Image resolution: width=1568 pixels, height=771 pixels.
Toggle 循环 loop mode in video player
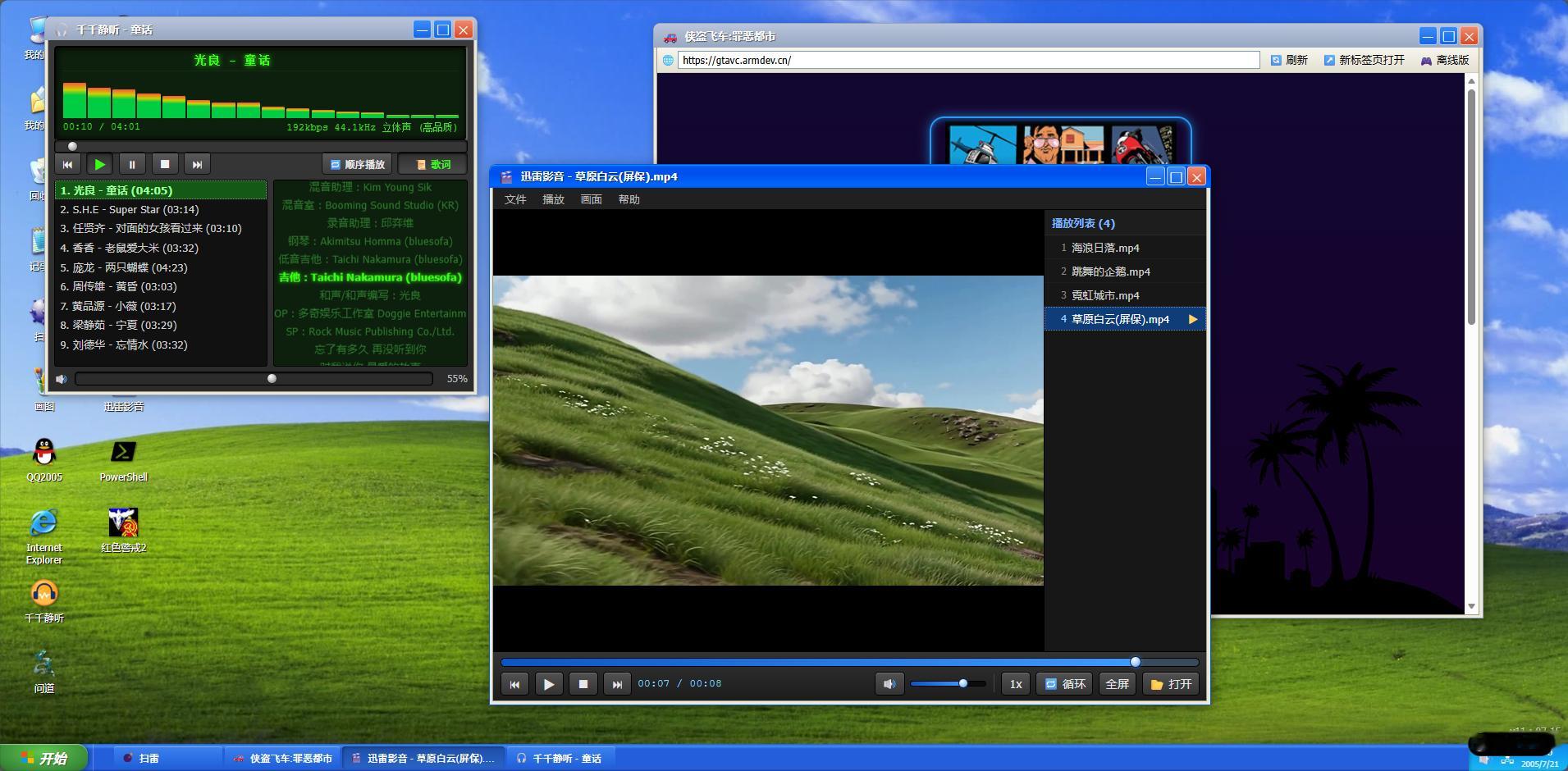tap(1064, 684)
